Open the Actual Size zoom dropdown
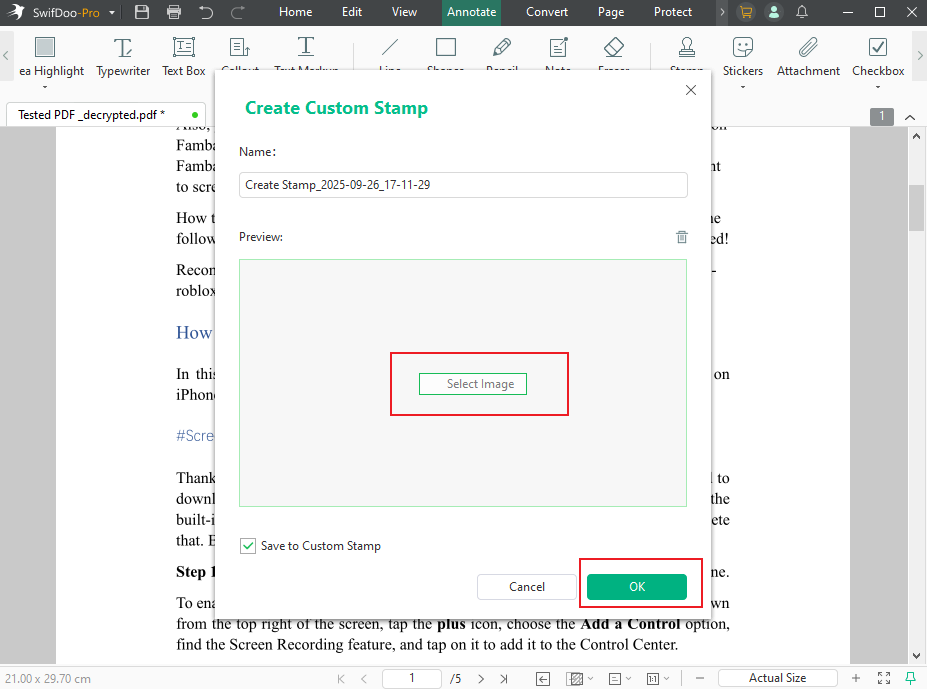 778,677
